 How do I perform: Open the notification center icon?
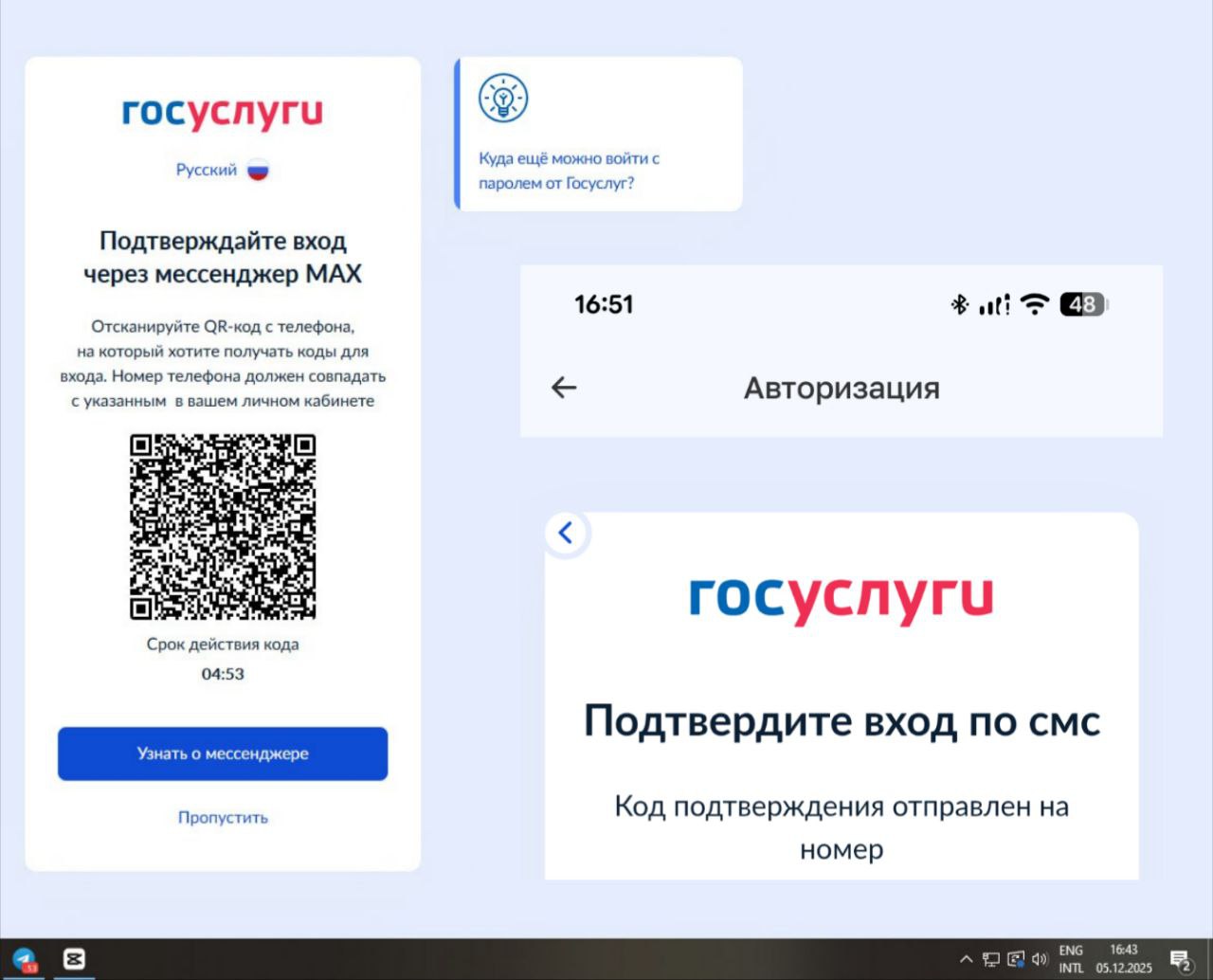tap(1180, 959)
